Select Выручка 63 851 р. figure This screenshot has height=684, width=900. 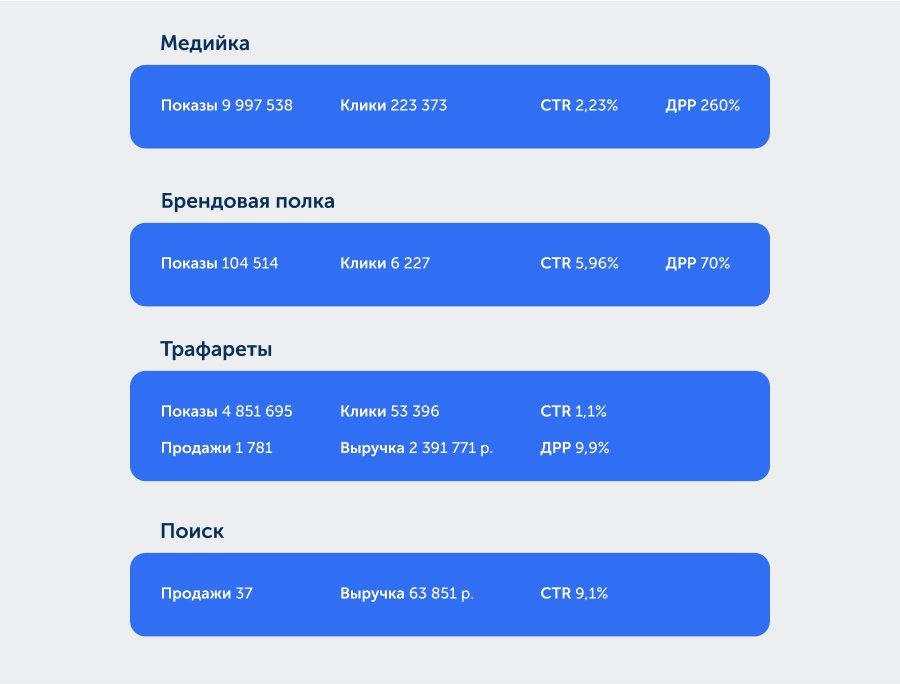[x=407, y=594]
